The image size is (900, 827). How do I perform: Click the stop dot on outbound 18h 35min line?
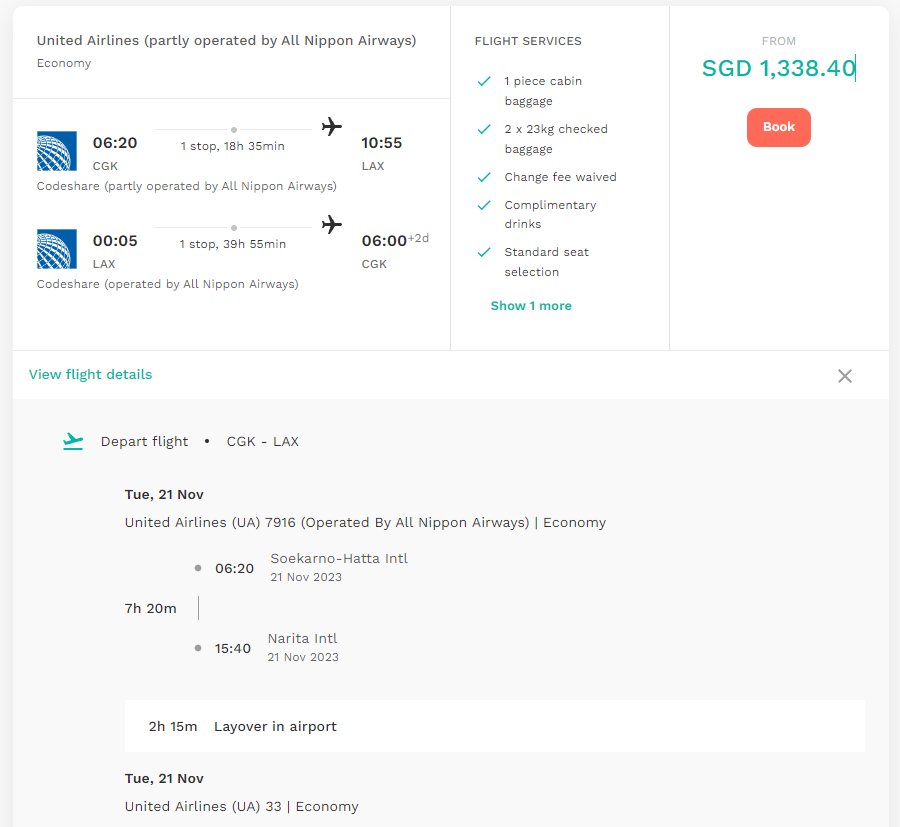(234, 130)
